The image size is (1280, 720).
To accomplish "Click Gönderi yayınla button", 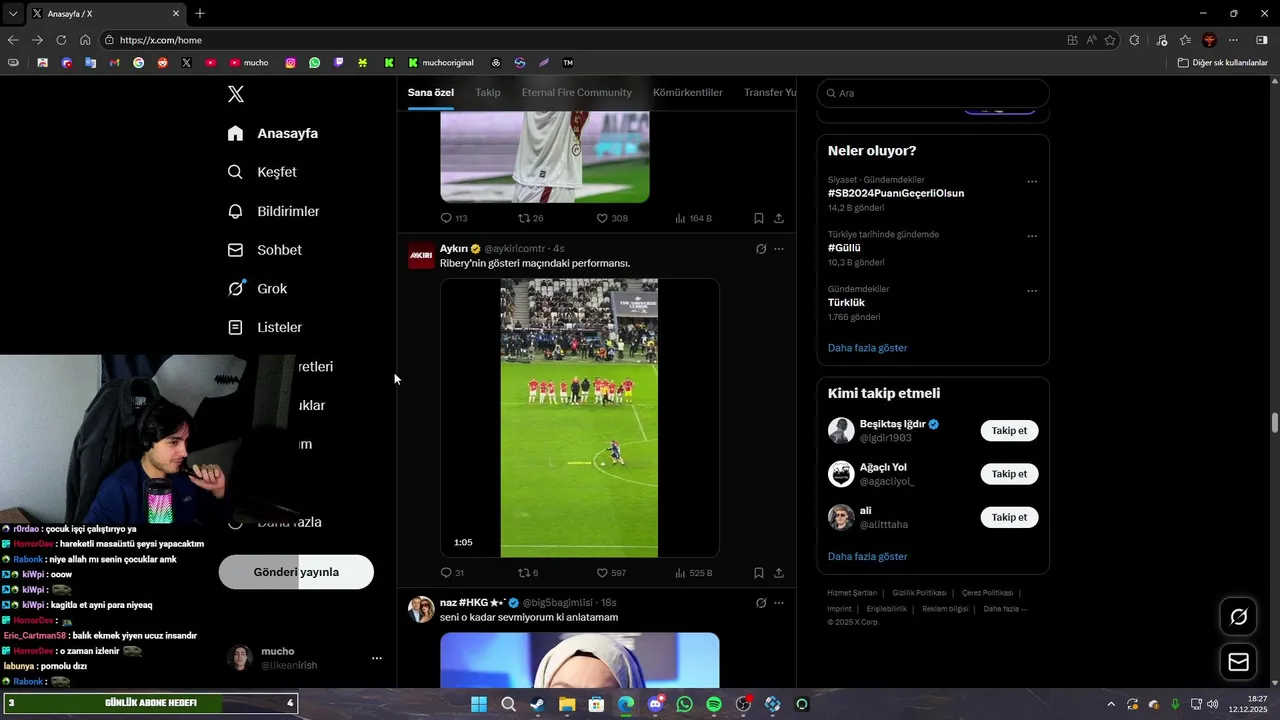I will pyautogui.click(x=296, y=572).
